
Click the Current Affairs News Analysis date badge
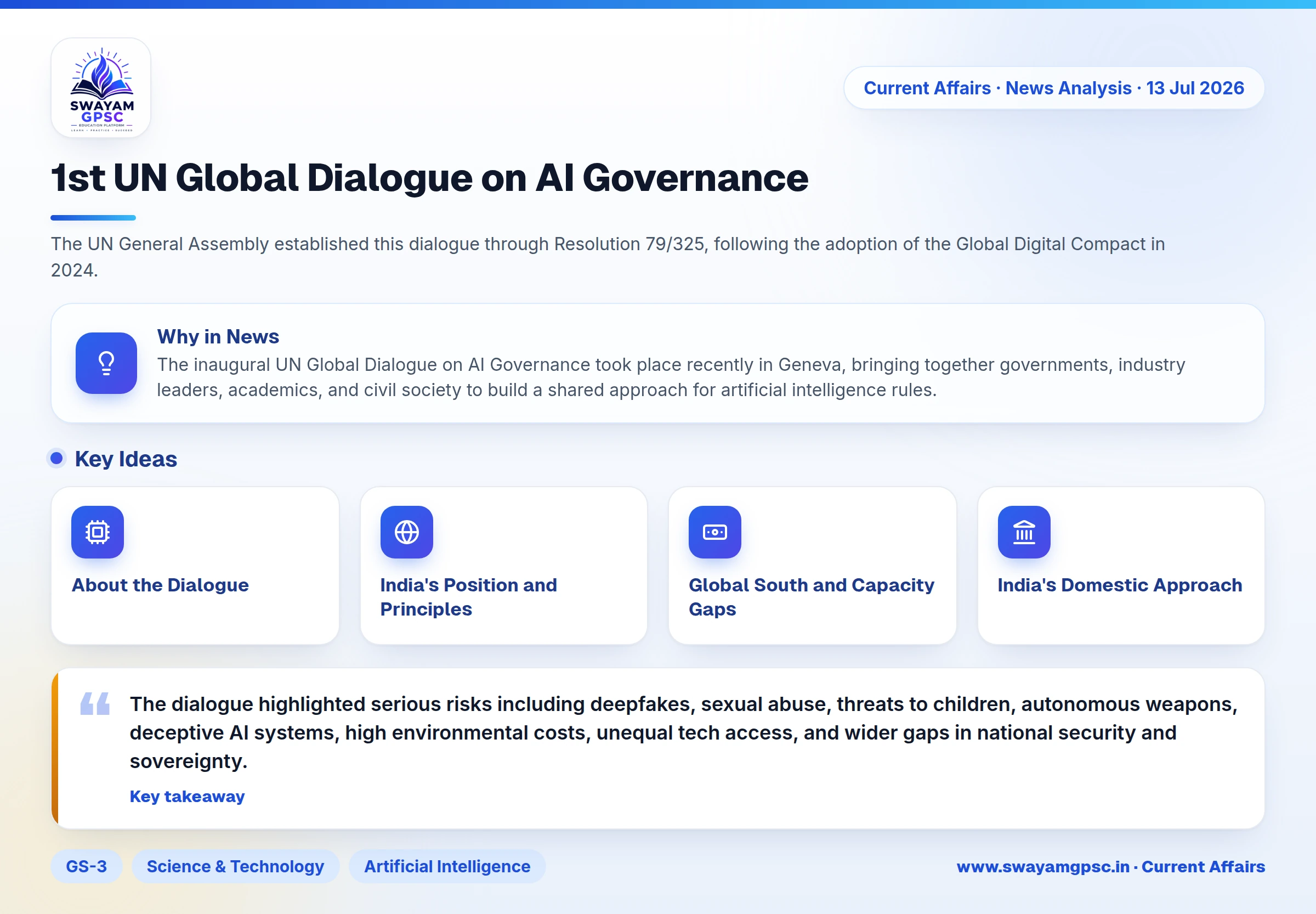pos(1054,88)
